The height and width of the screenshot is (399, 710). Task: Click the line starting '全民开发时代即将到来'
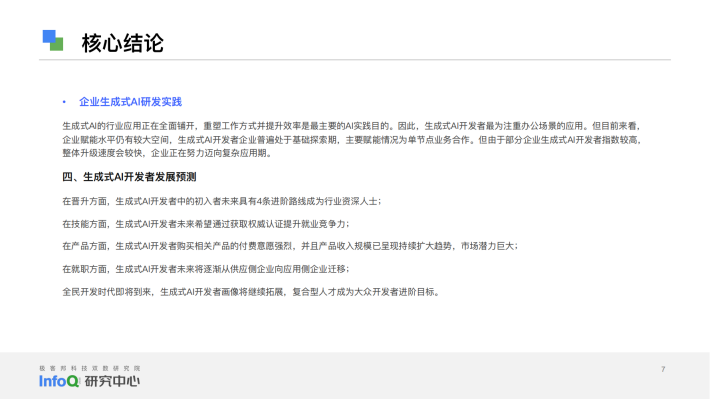click(x=250, y=292)
